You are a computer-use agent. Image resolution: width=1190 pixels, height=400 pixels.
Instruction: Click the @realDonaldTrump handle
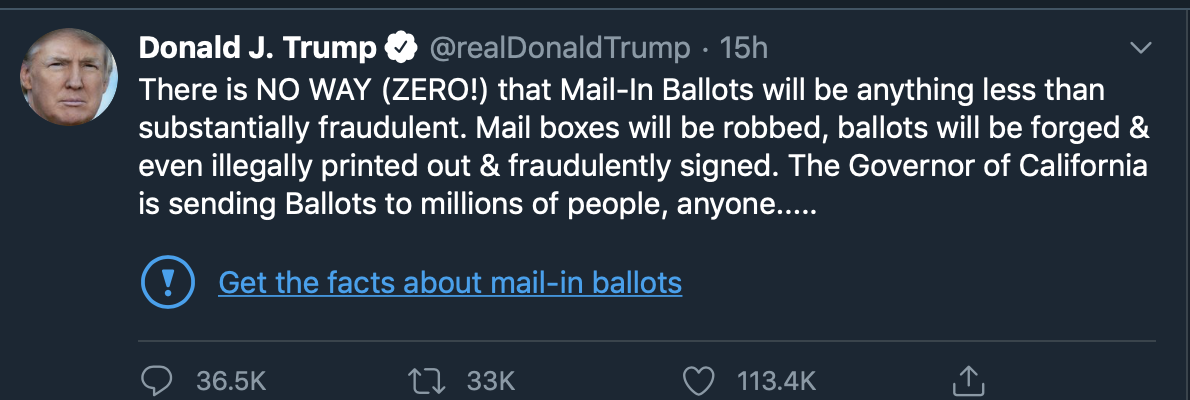(x=560, y=47)
